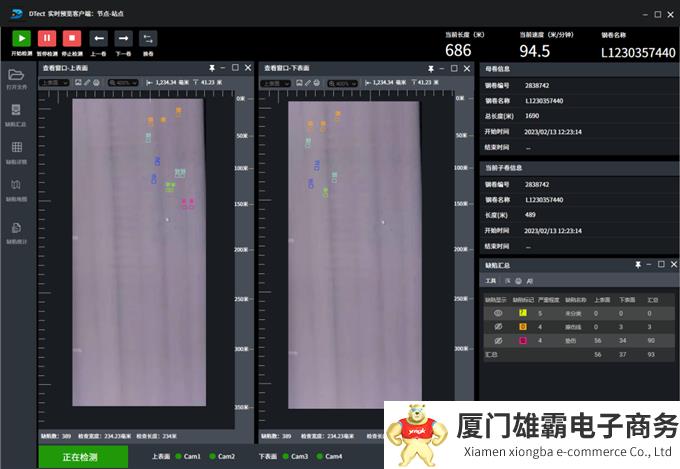This screenshot has width=680, height=469.
Task: Open the defect summary sidebar icon
Action: tap(16, 110)
